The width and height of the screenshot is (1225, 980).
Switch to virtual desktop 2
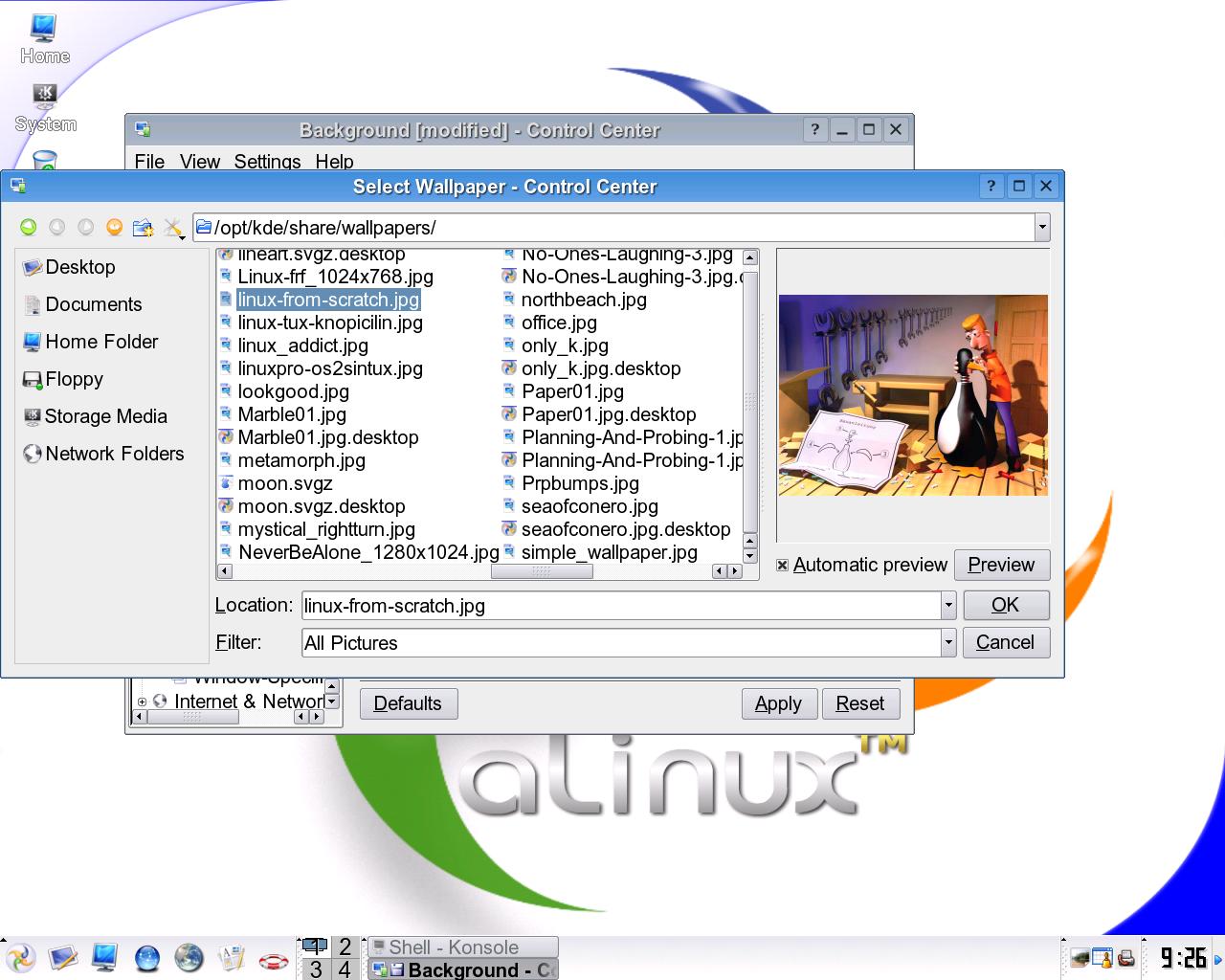point(345,947)
